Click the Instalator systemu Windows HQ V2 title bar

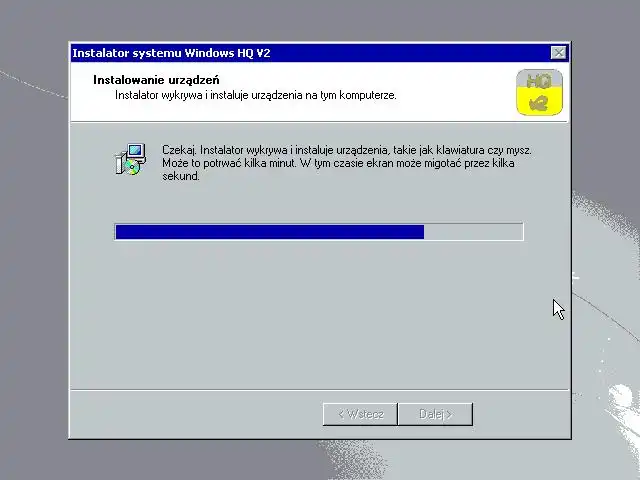click(320, 53)
